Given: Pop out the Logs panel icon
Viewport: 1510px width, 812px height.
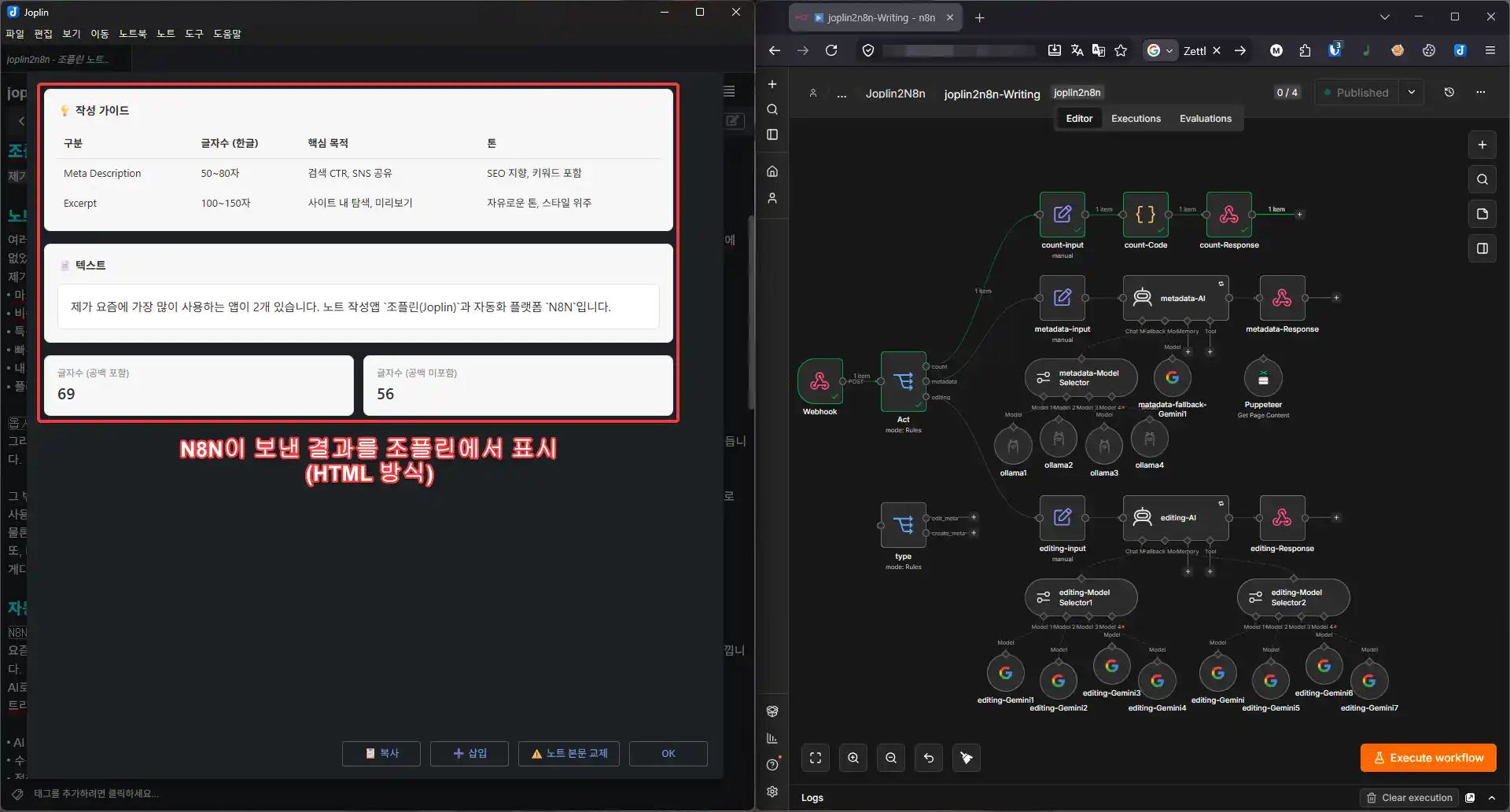Looking at the screenshot, I should [x=1470, y=797].
